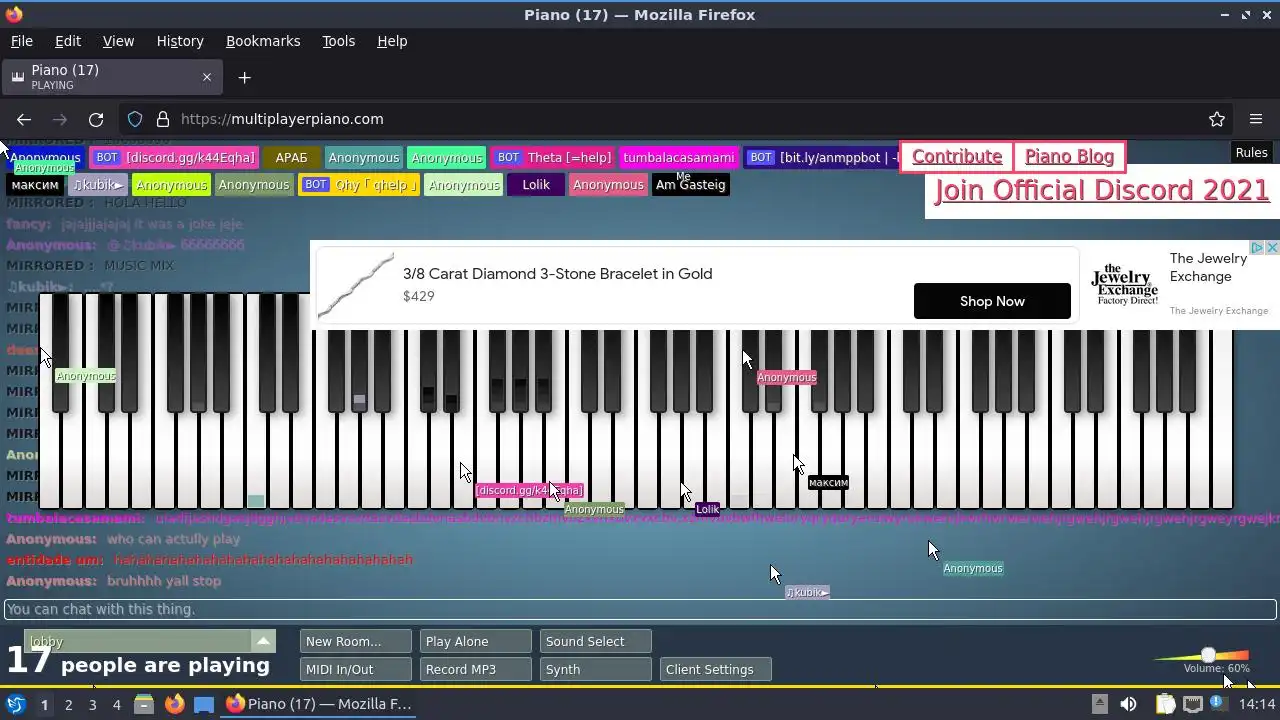Open MIDI In/Out settings
This screenshot has width=1280, height=720.
tap(355, 669)
